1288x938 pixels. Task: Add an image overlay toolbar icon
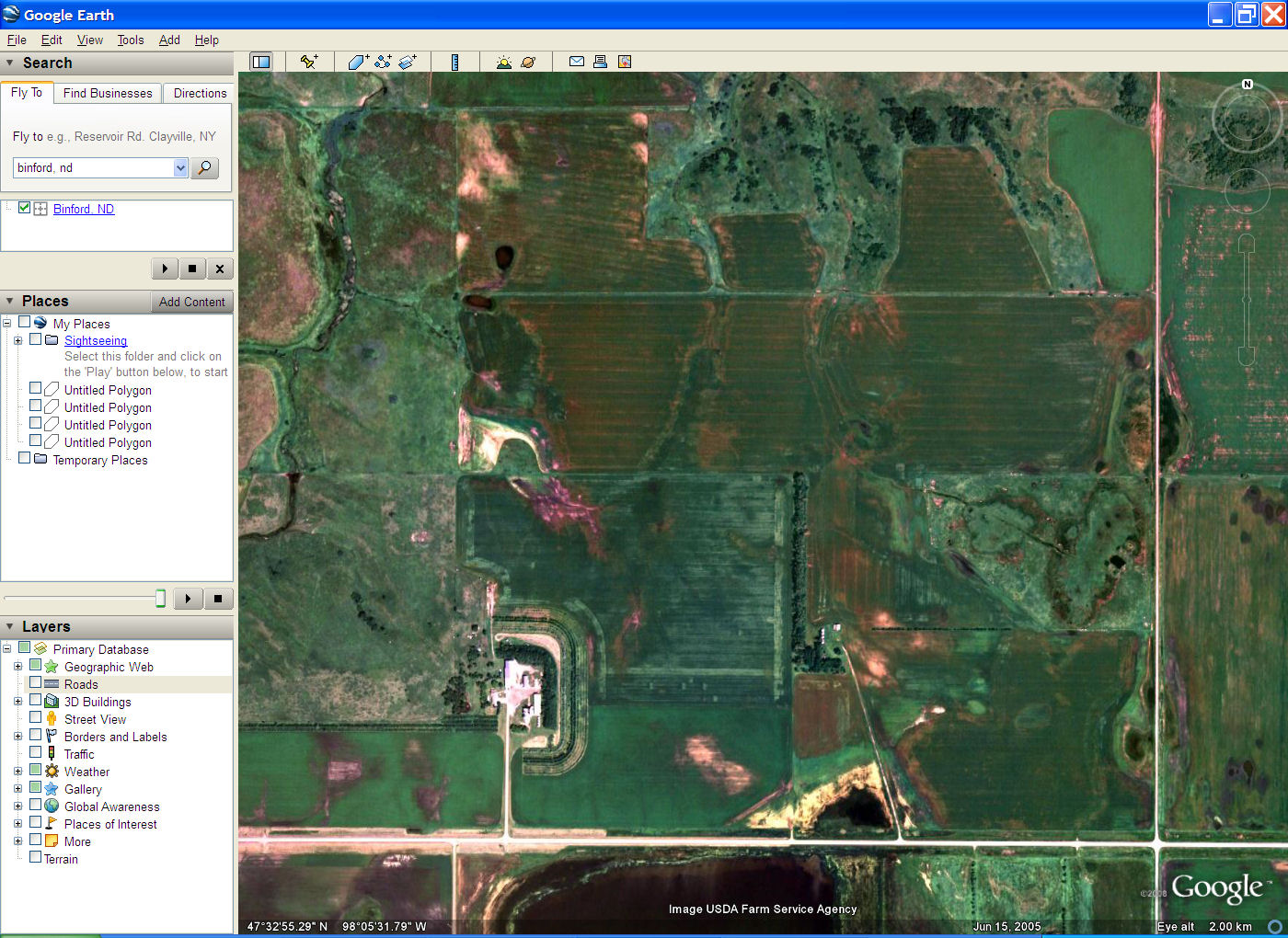408,62
